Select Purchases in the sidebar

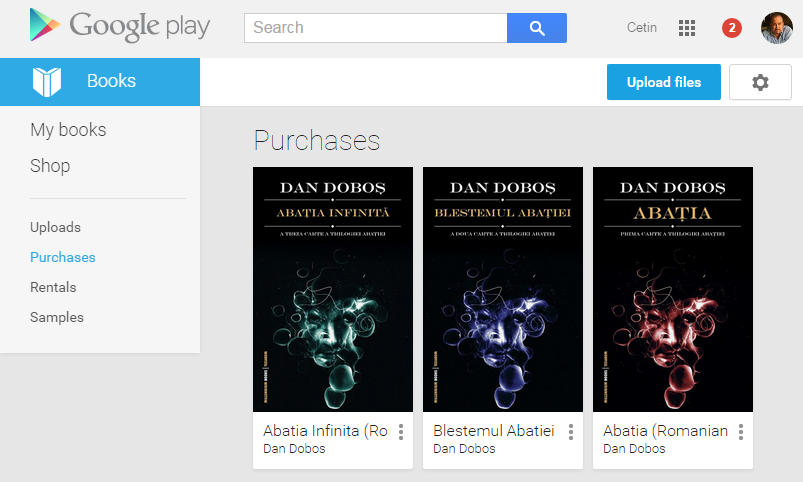tap(62, 257)
